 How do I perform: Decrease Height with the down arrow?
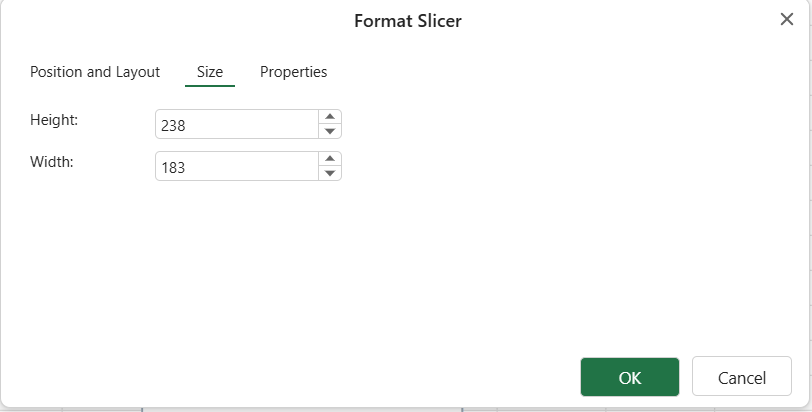click(330, 131)
